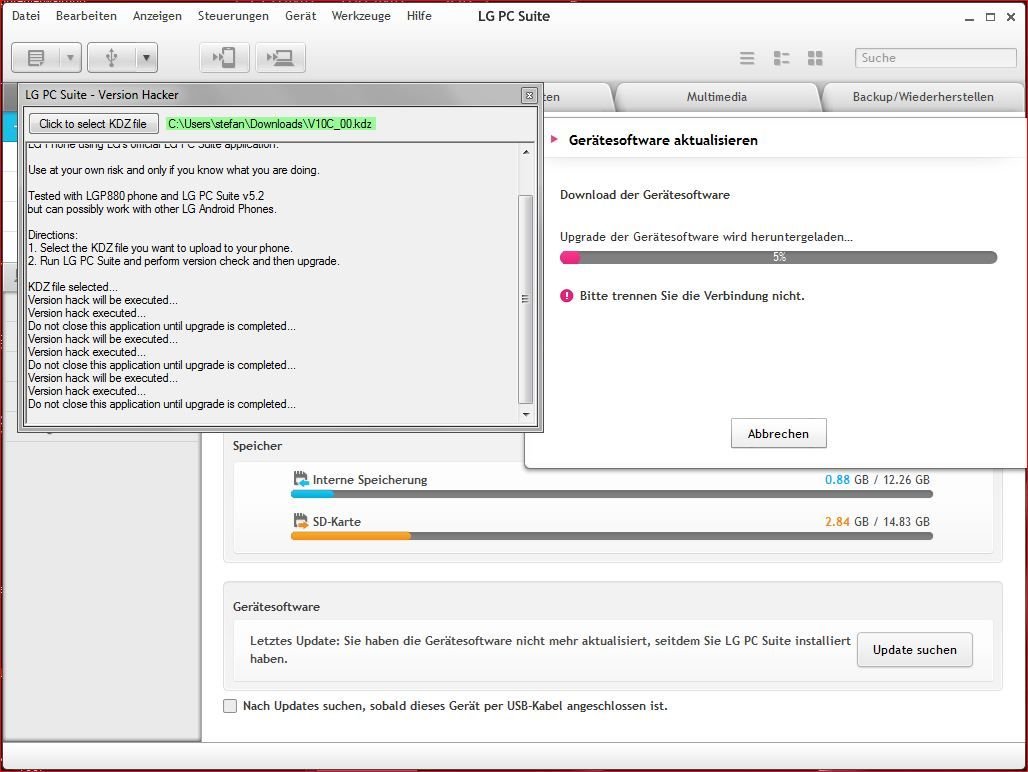This screenshot has height=772, width=1028.
Task: Click the Version Hacker log scroll down arrow
Action: coord(526,414)
